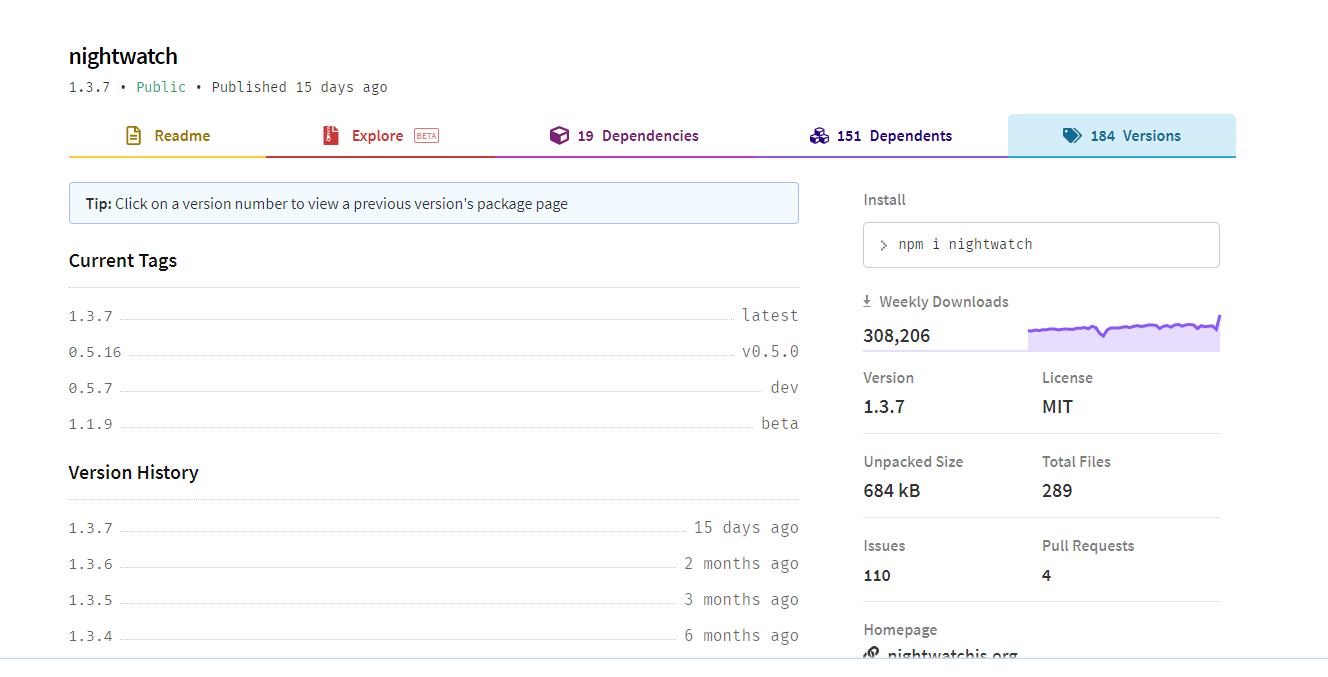This screenshot has height=677, width=1328.
Task: Open the Readme tab
Action: point(167,136)
